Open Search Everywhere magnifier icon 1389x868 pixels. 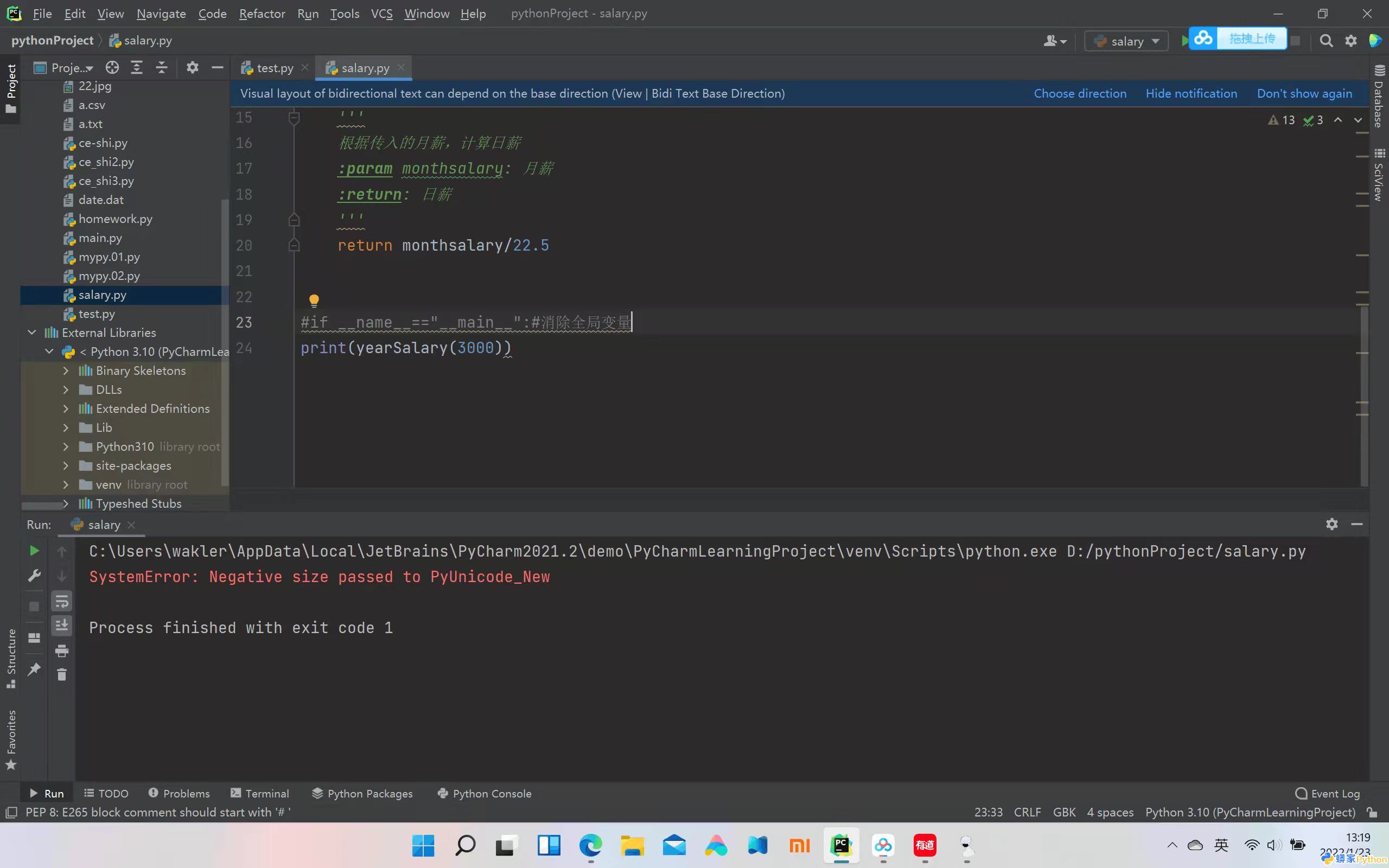click(x=1326, y=41)
